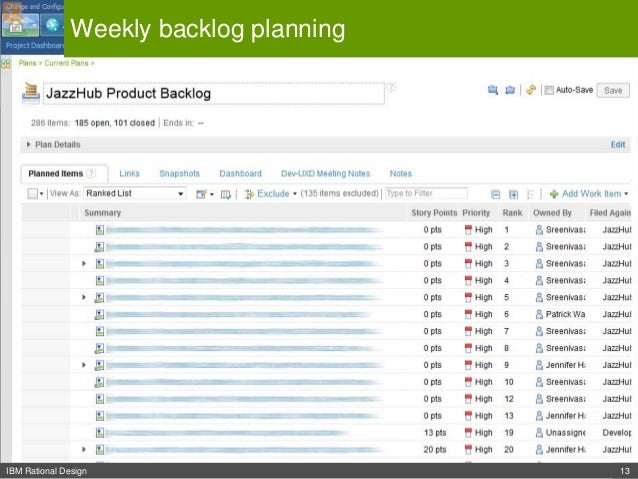Image resolution: width=638 pixels, height=479 pixels.
Task: Click the Summary column header
Action: [103, 213]
